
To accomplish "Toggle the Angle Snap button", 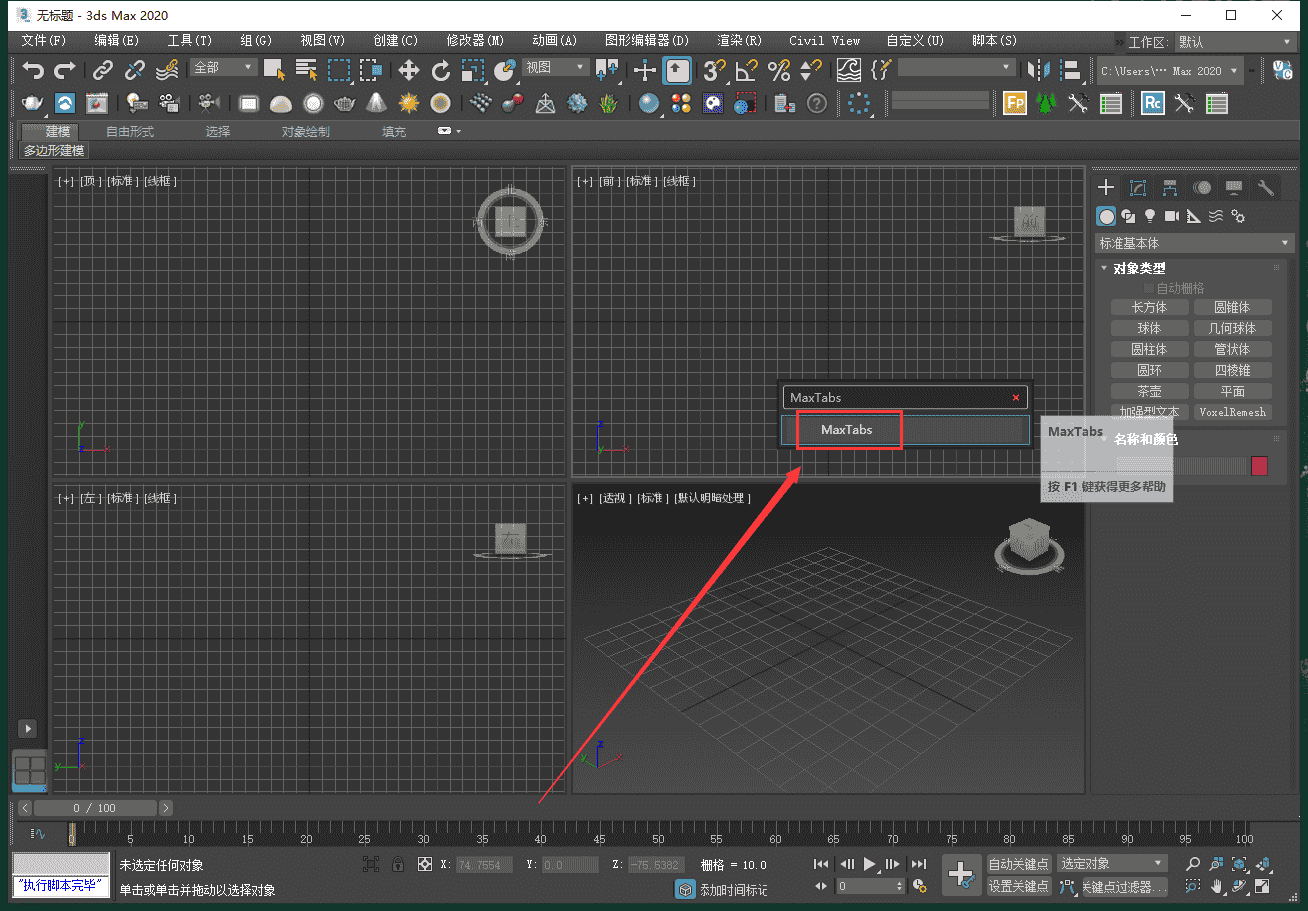I will coord(746,70).
